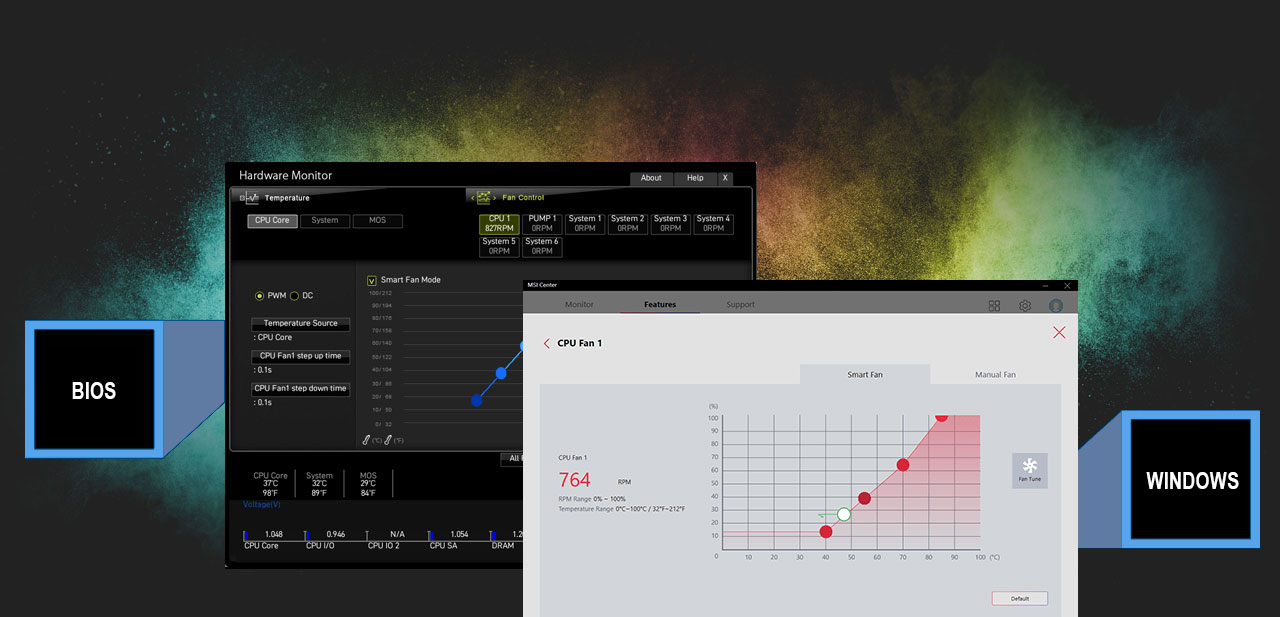Image resolution: width=1280 pixels, height=617 pixels.
Task: Click the Voltage(V) section label
Action: click(x=262, y=505)
